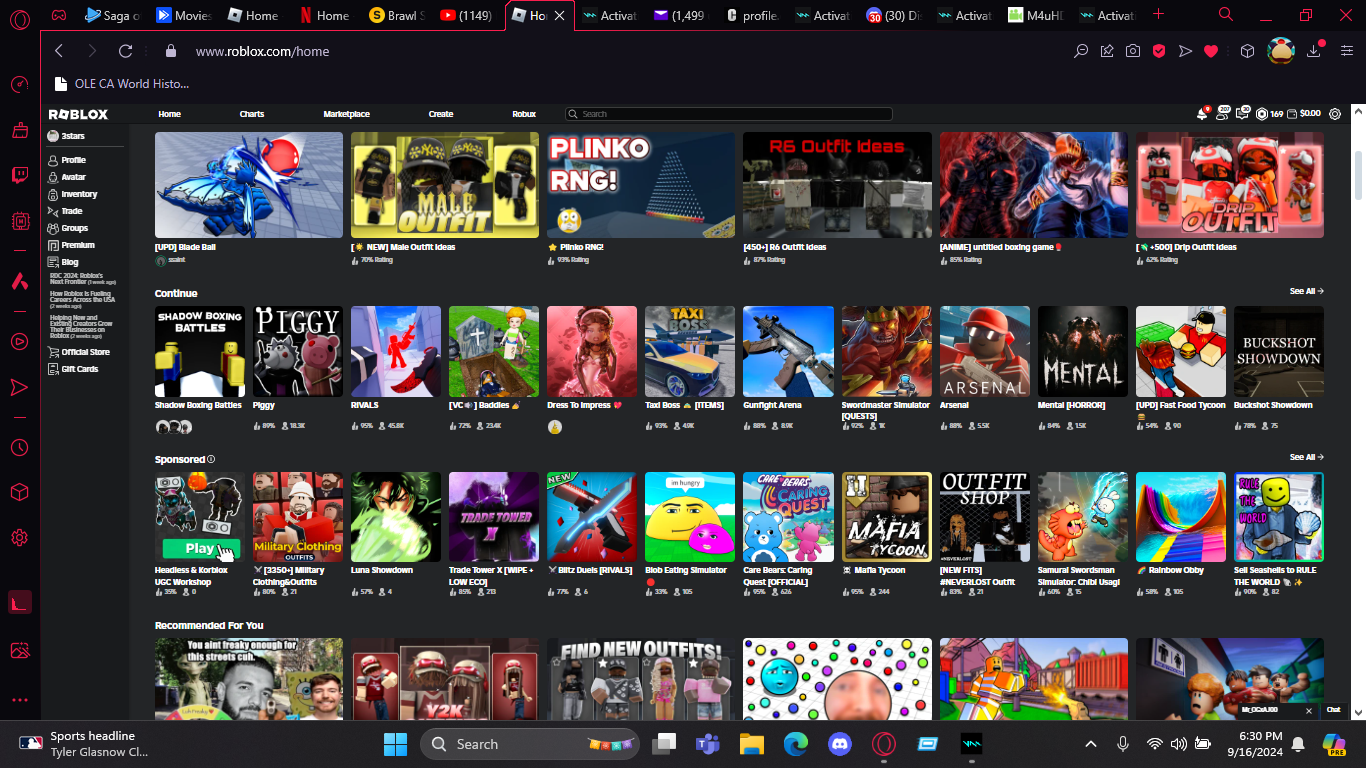This screenshot has height=768, width=1366.
Task: Click the Roblox search field
Action: click(x=729, y=114)
